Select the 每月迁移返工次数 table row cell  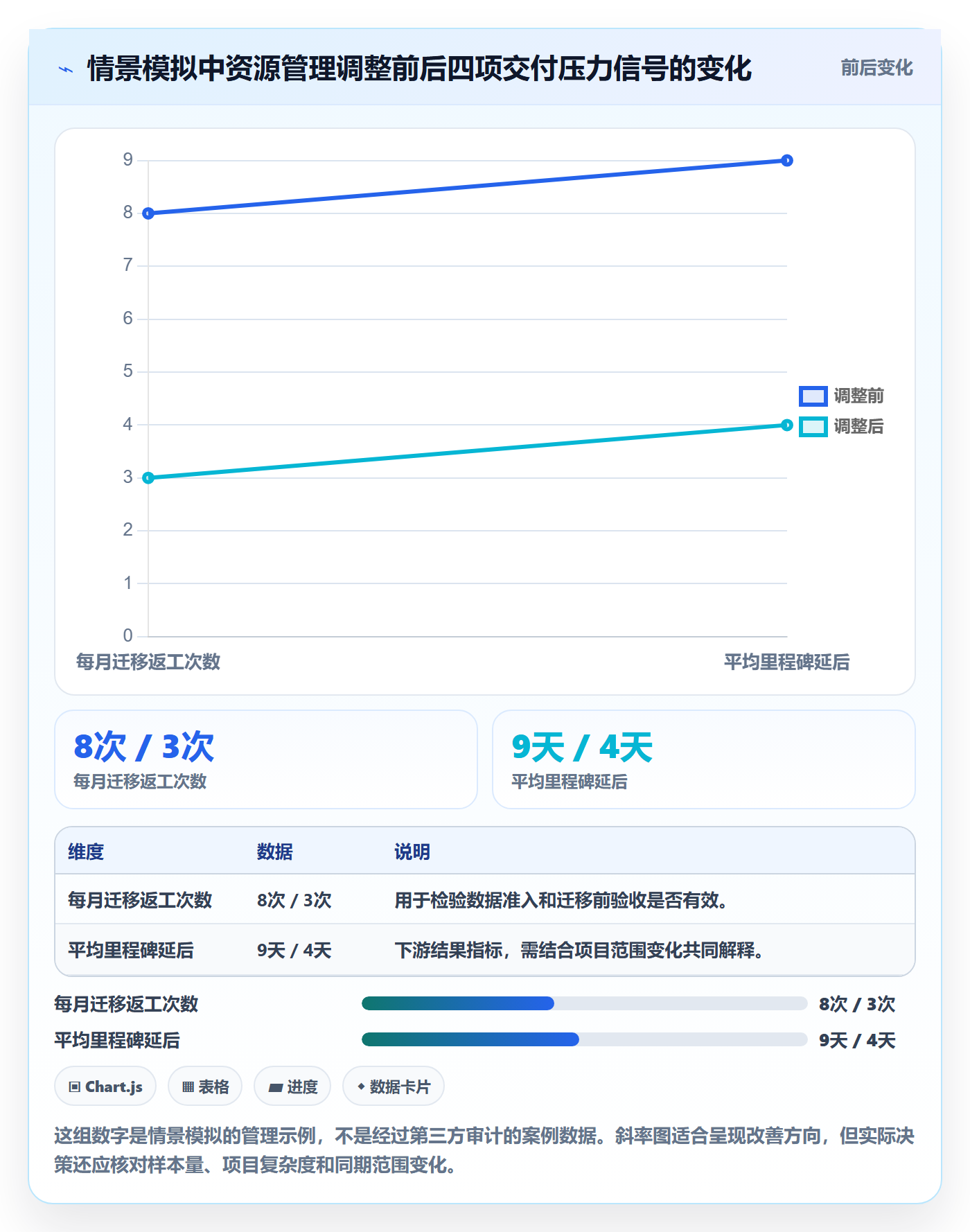click(140, 900)
